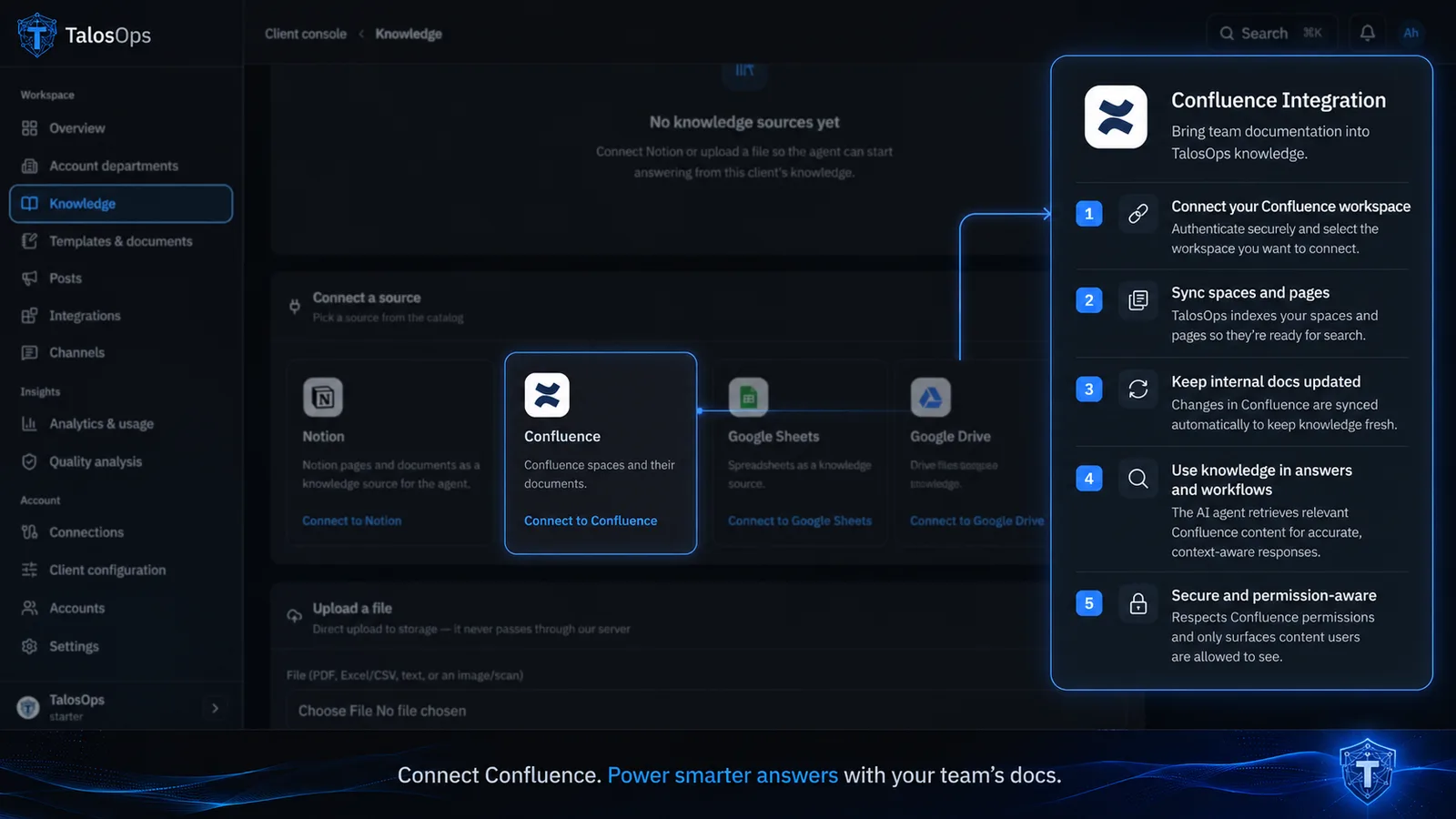Open the Overview page icon
The width and height of the screenshot is (1456, 819).
click(x=30, y=128)
